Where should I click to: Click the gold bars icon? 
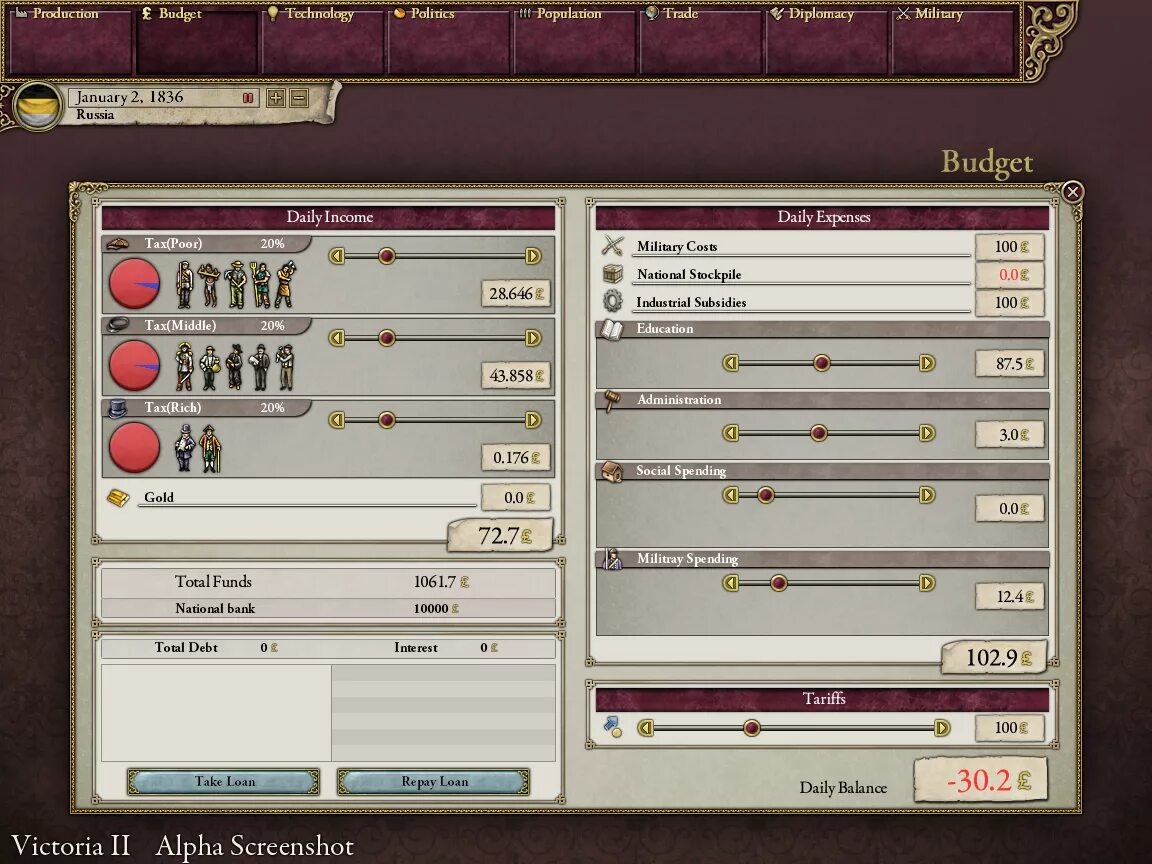pyautogui.click(x=118, y=497)
